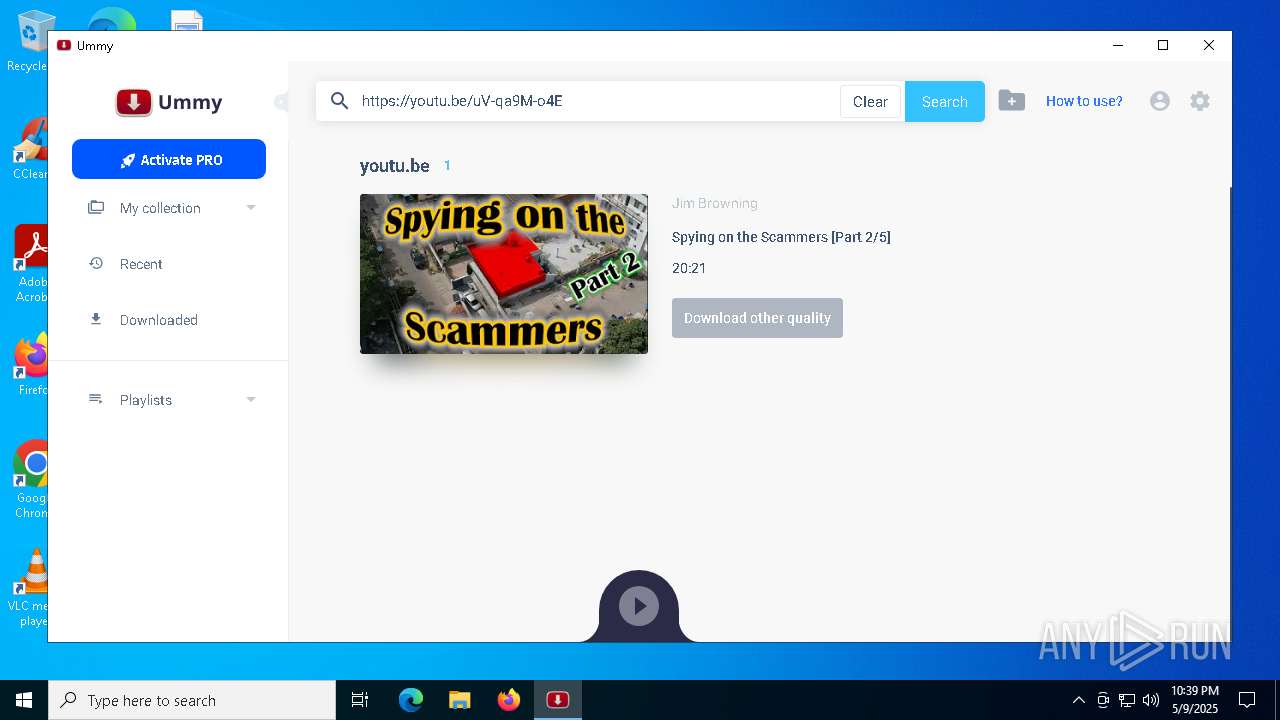Click the Downloaded arrow icon
Screen dimensions: 1280x720
pyautogui.click(x=96, y=320)
